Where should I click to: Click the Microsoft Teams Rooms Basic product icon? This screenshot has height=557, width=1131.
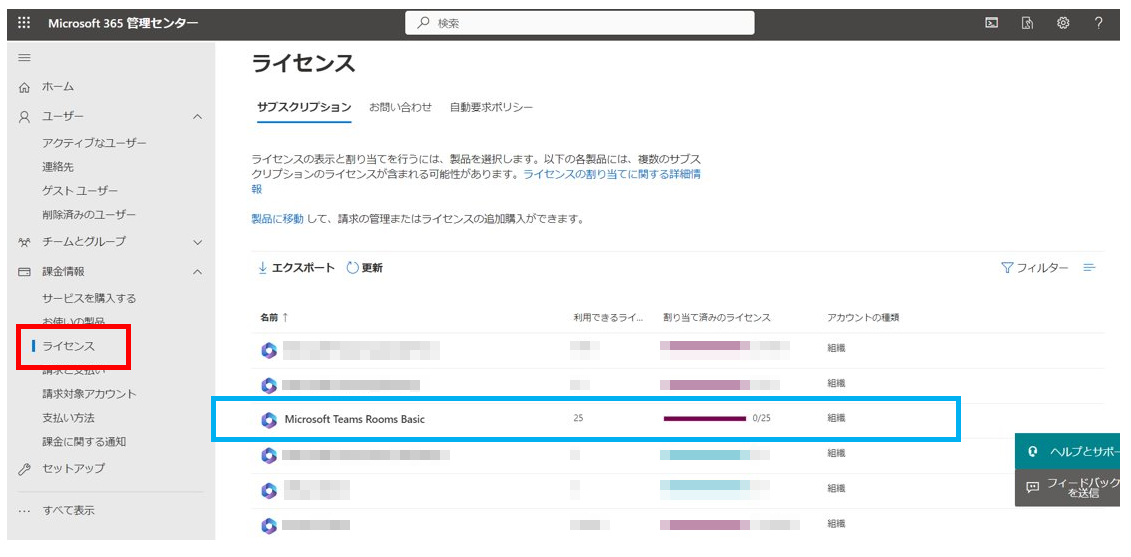pos(269,419)
